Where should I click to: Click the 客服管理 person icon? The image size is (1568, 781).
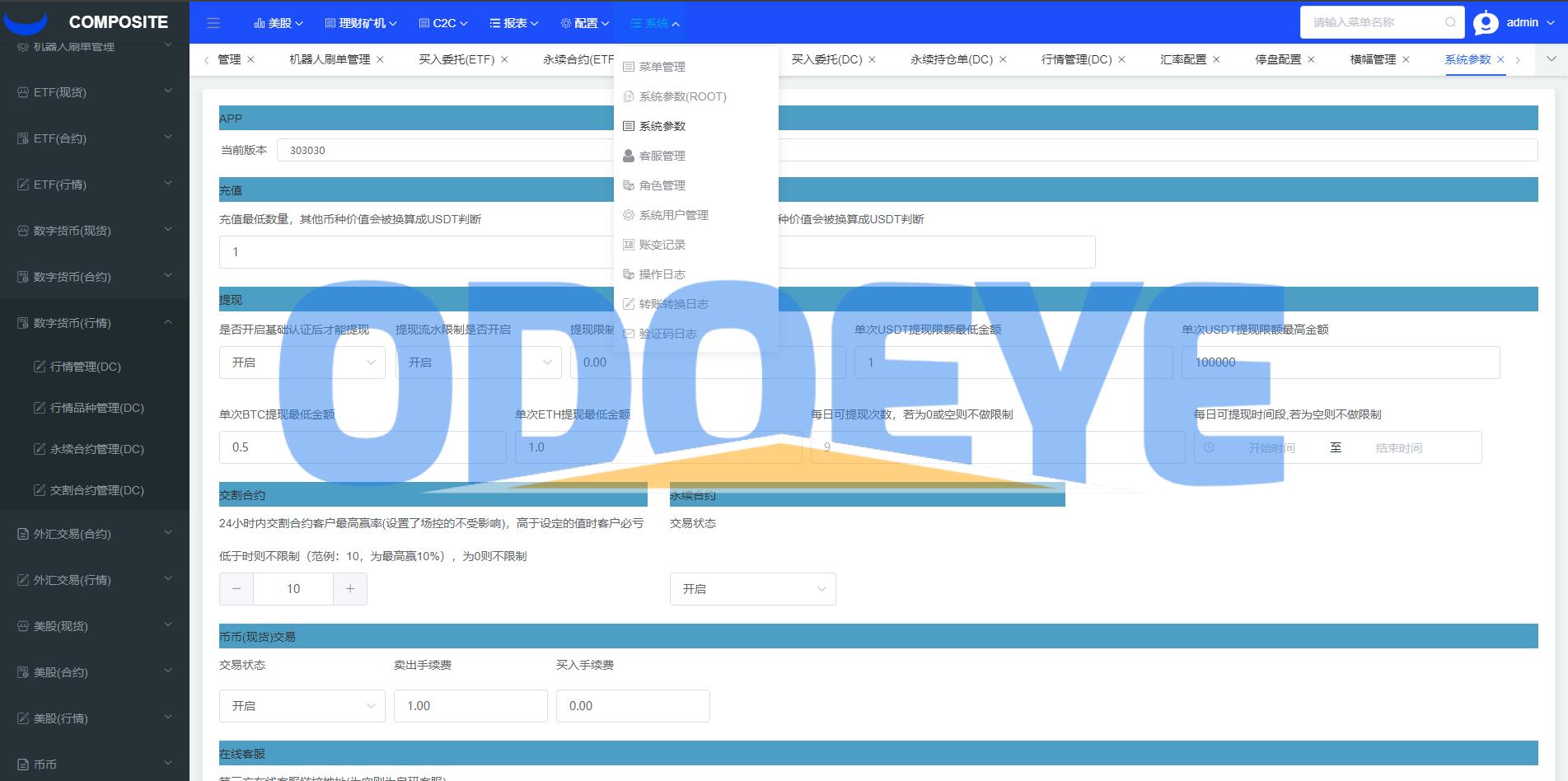coord(629,156)
